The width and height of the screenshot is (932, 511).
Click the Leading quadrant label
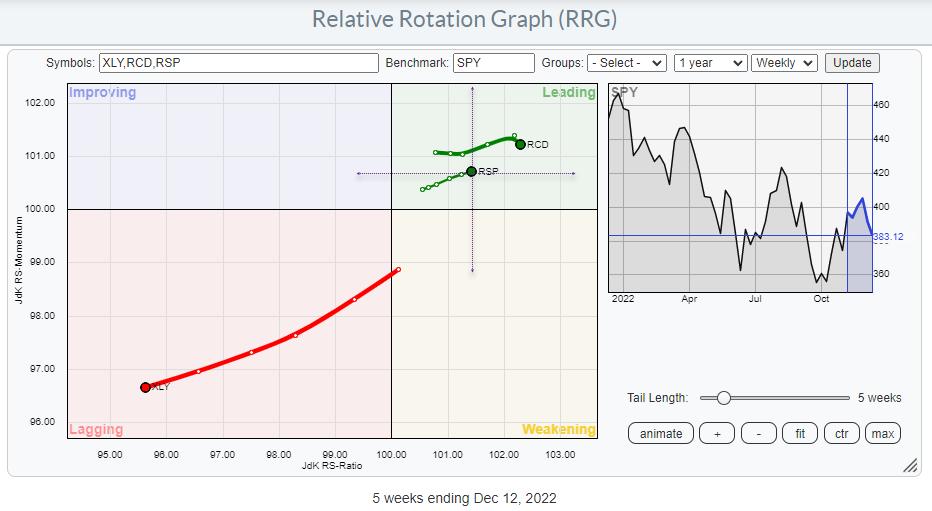(568, 93)
